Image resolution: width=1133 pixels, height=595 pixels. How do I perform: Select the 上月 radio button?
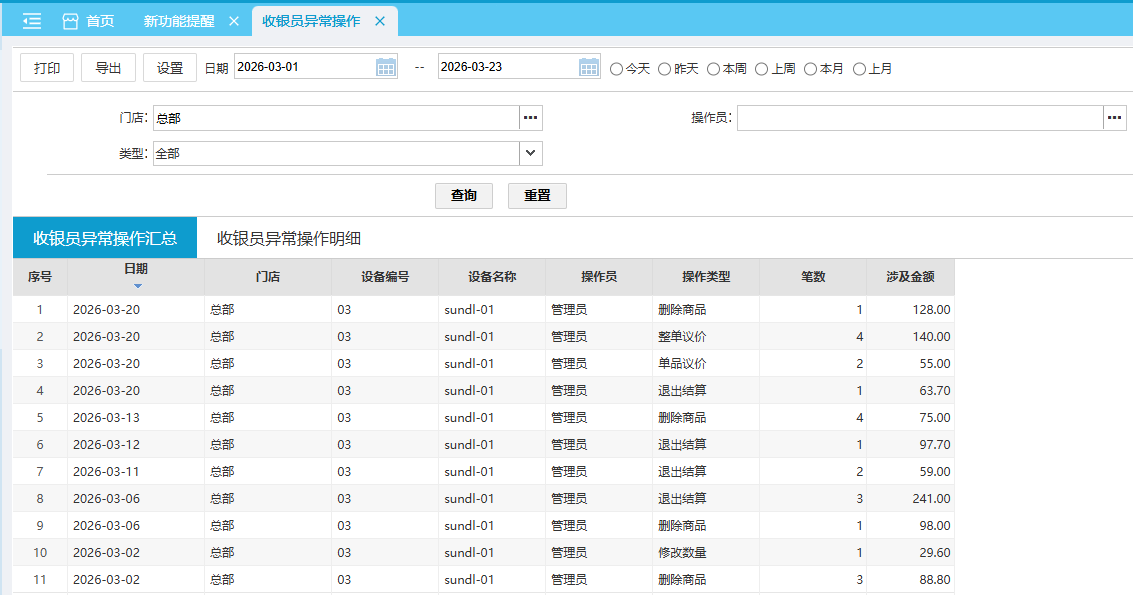tap(859, 69)
